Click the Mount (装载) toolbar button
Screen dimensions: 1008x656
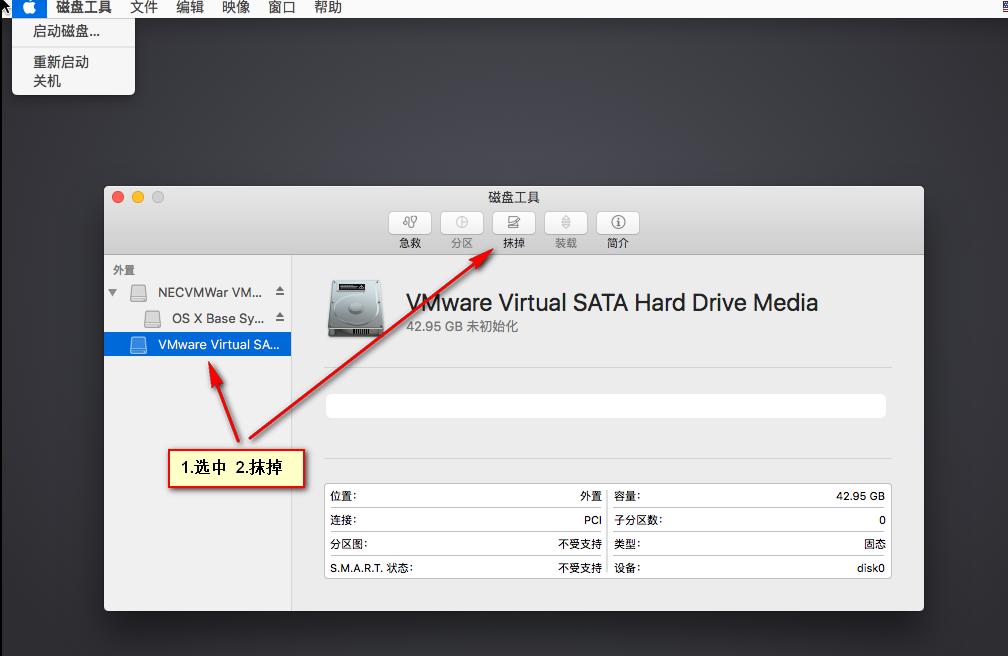tap(566, 223)
